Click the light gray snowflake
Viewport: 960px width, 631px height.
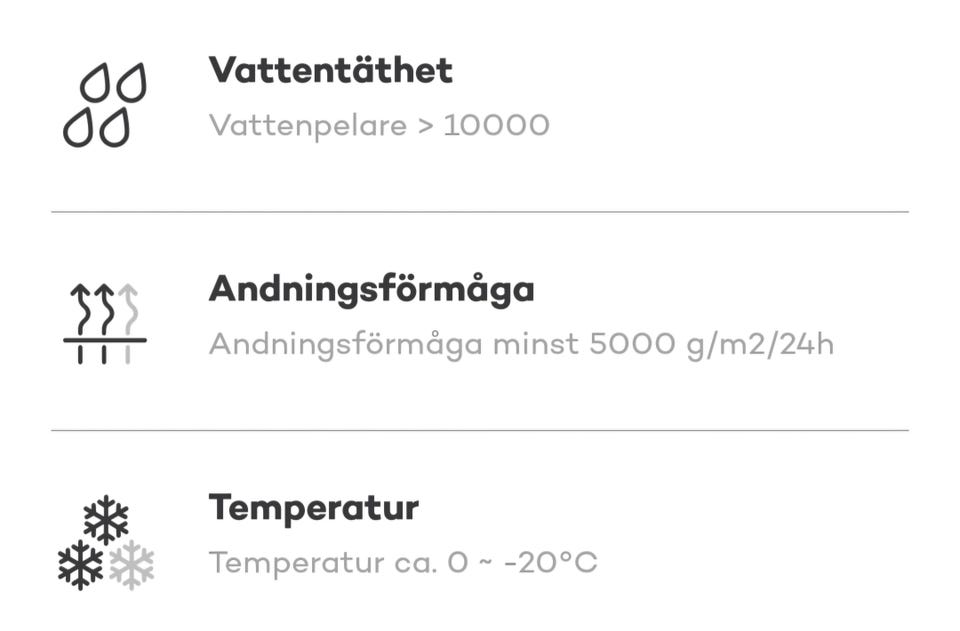[x=132, y=565]
